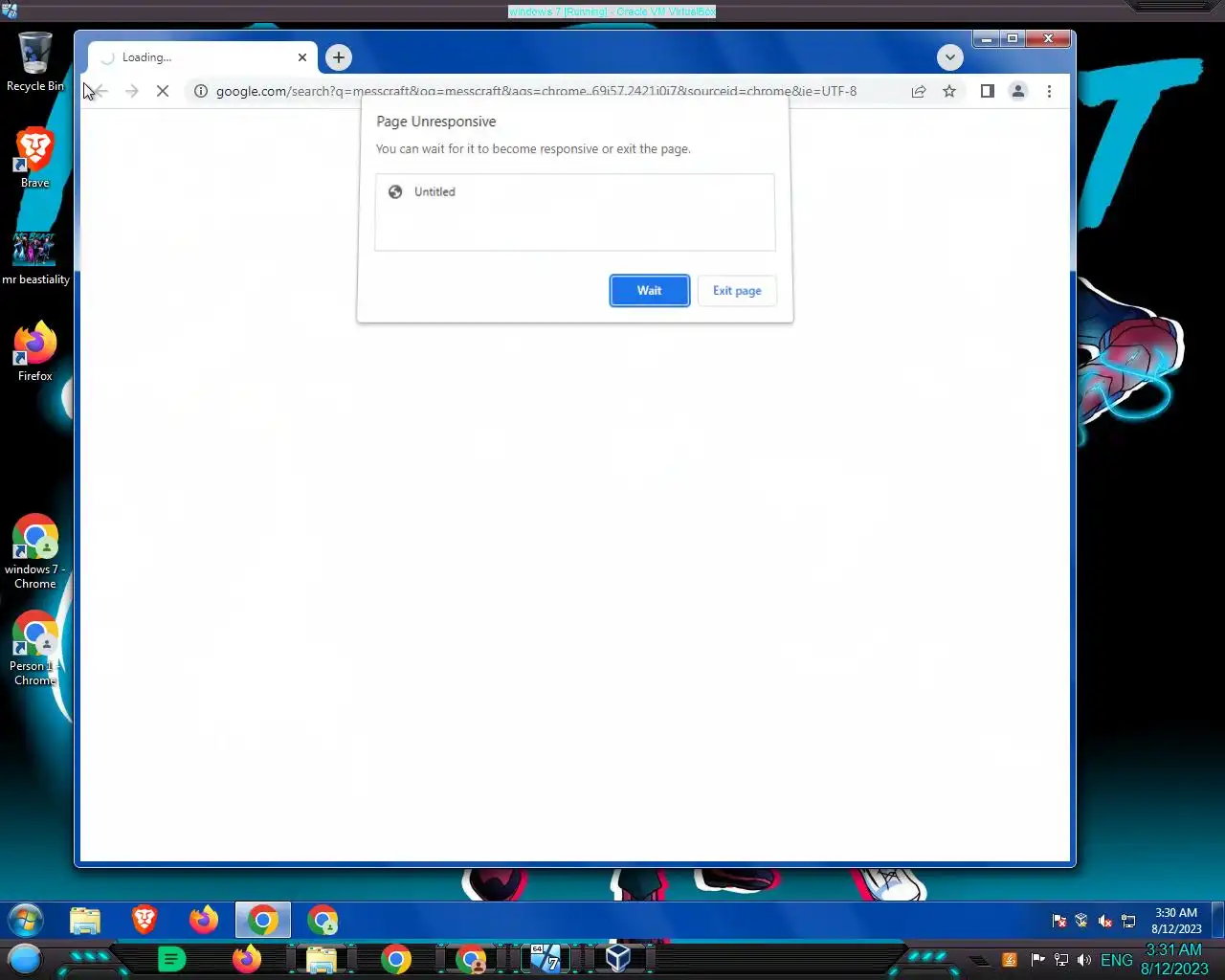Open the Firefox desktop shortcut
This screenshot has height=980, width=1225.
coord(35,352)
